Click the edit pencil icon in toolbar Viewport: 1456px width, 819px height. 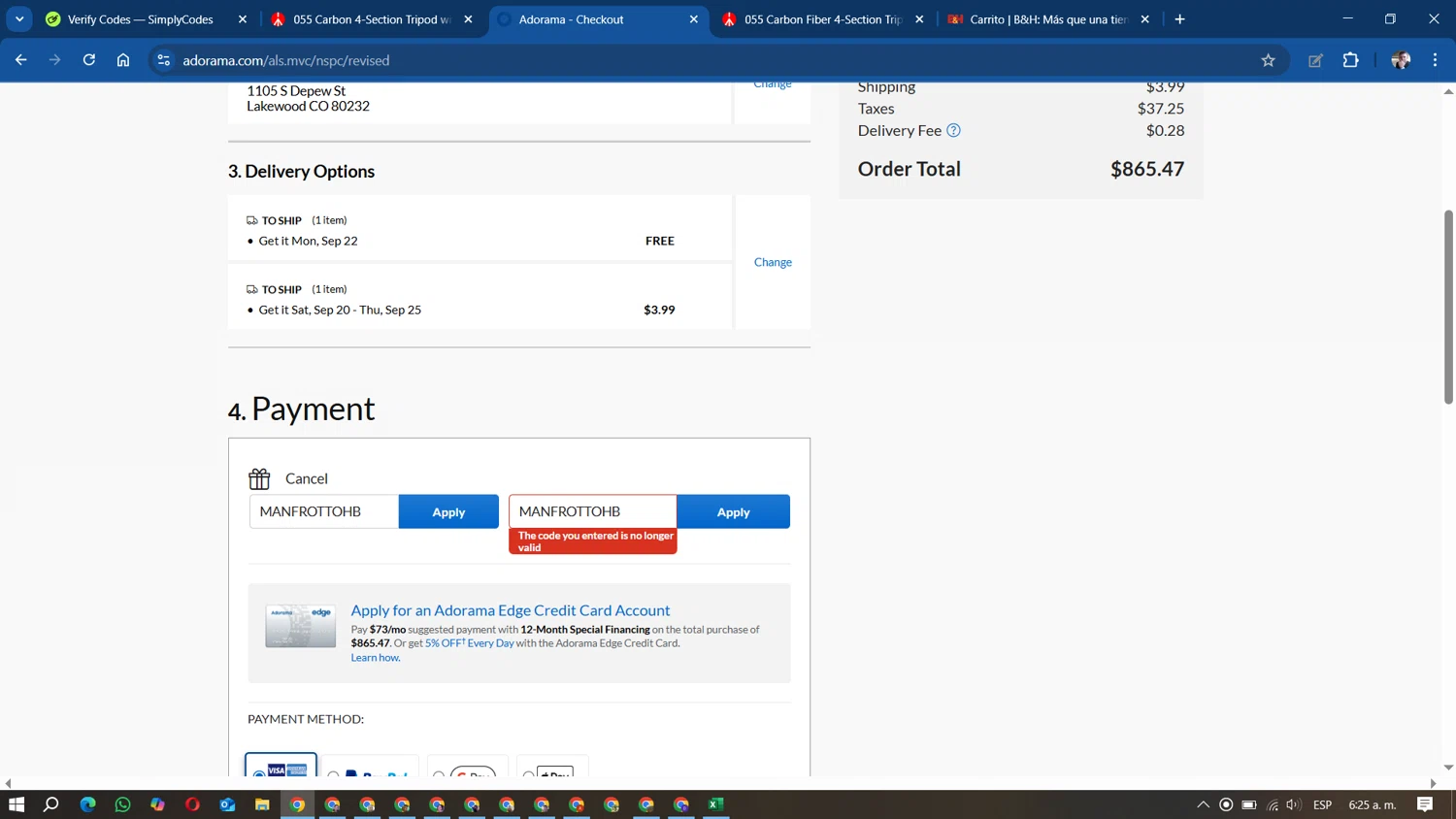(x=1315, y=60)
